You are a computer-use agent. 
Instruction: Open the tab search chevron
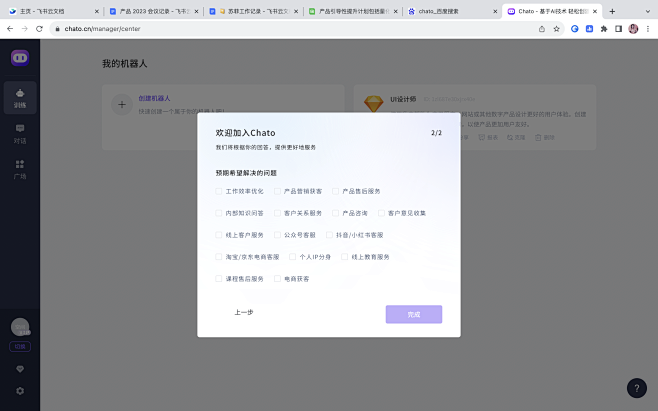[648, 11]
